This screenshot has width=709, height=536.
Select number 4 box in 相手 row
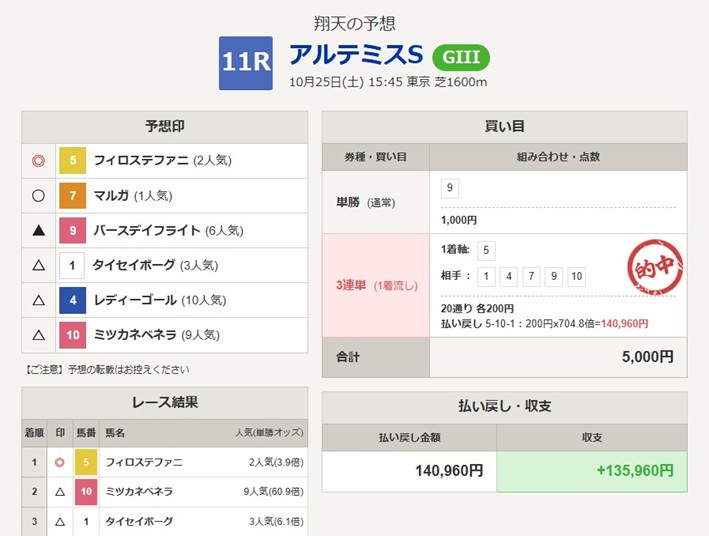pyautogui.click(x=509, y=277)
